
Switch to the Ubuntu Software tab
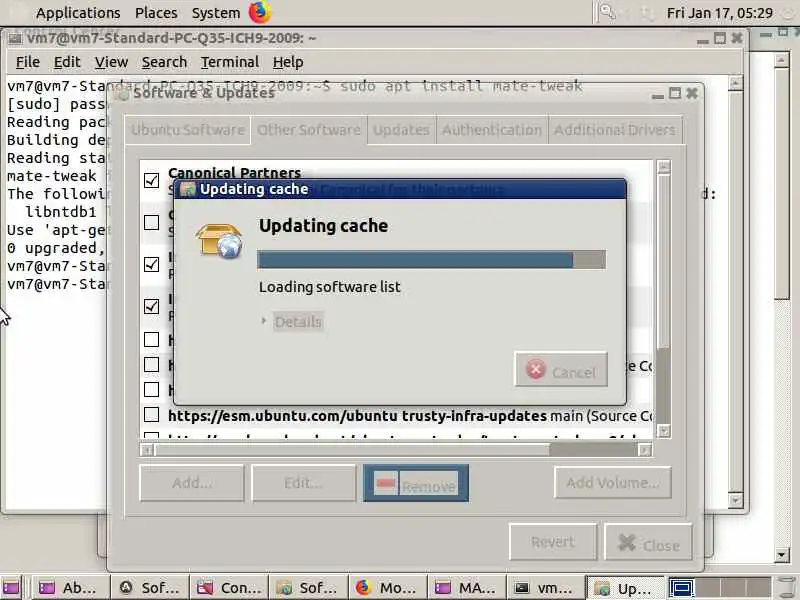pyautogui.click(x=188, y=130)
